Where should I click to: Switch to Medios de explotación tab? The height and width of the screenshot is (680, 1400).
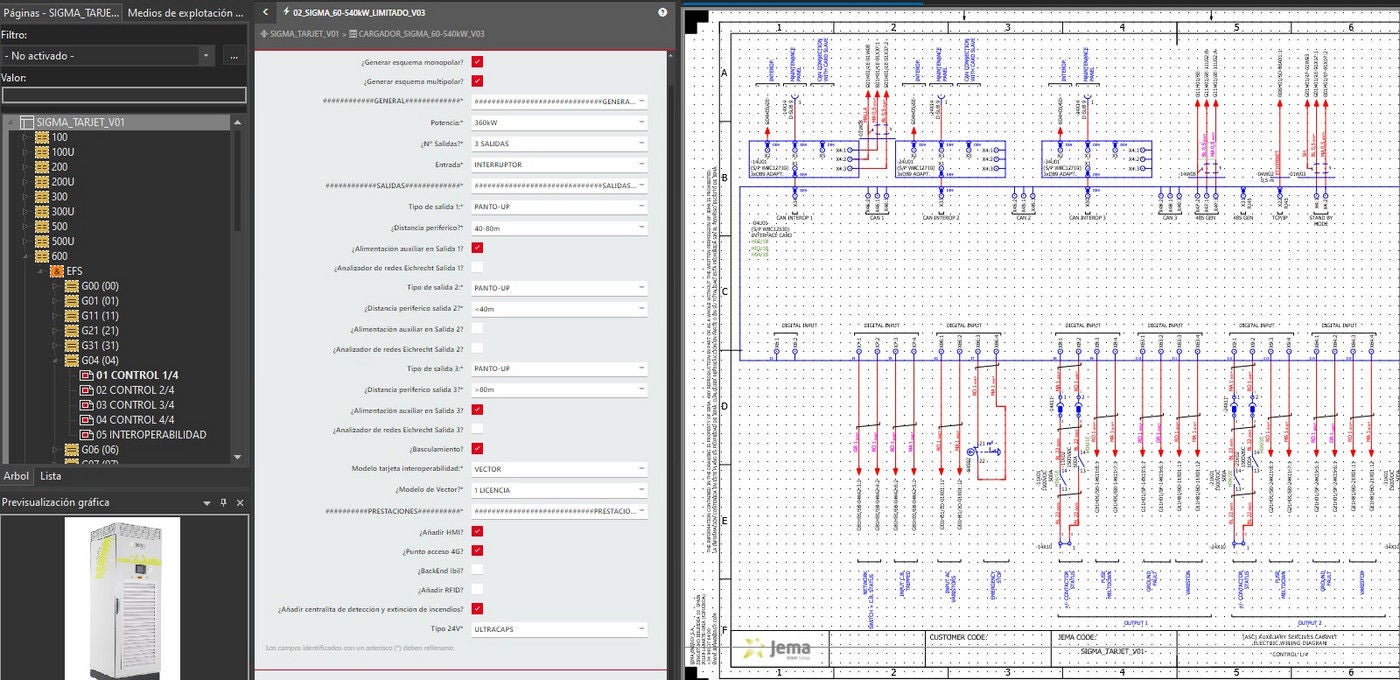pos(186,13)
